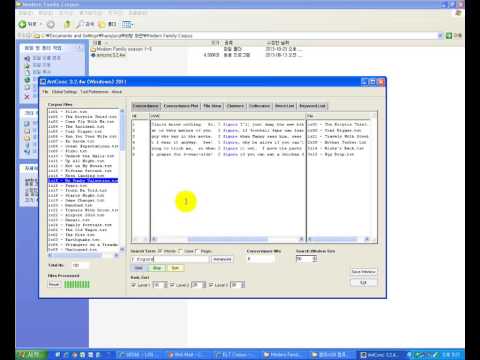Select the Modern Family season folder icon
Screen dimensions: 480x360
coord(93,49)
